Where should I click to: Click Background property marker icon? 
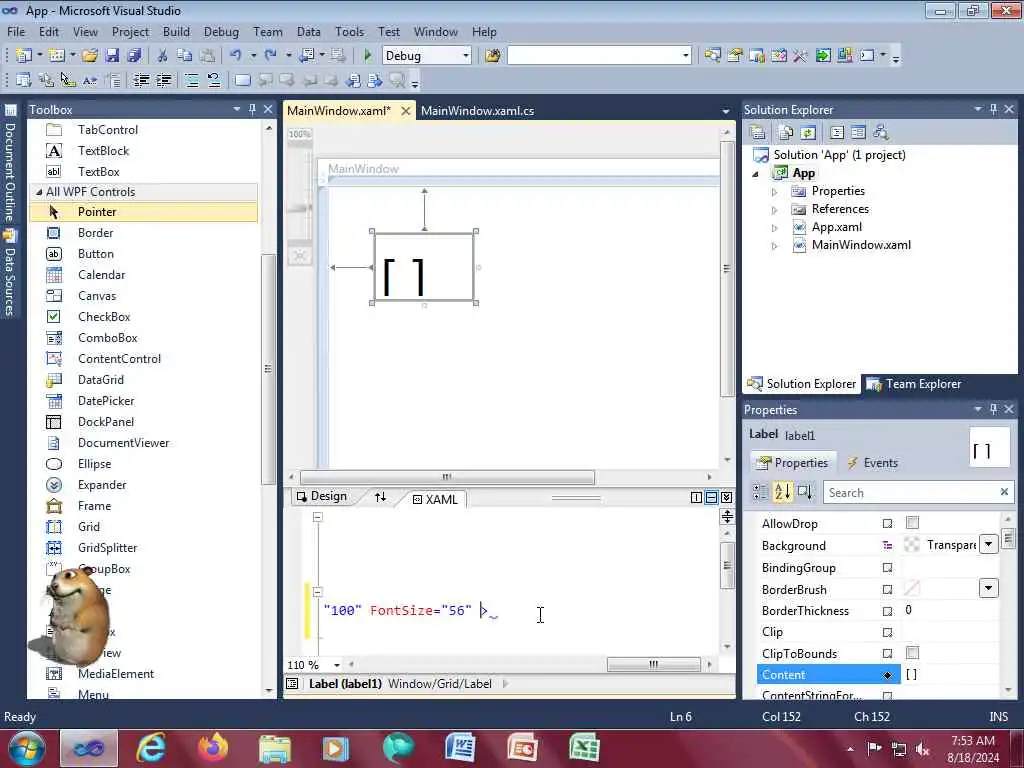887,545
